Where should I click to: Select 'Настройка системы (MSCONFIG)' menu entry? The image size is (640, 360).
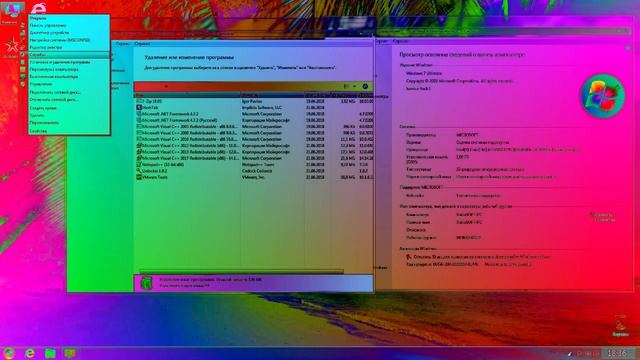(x=69, y=40)
